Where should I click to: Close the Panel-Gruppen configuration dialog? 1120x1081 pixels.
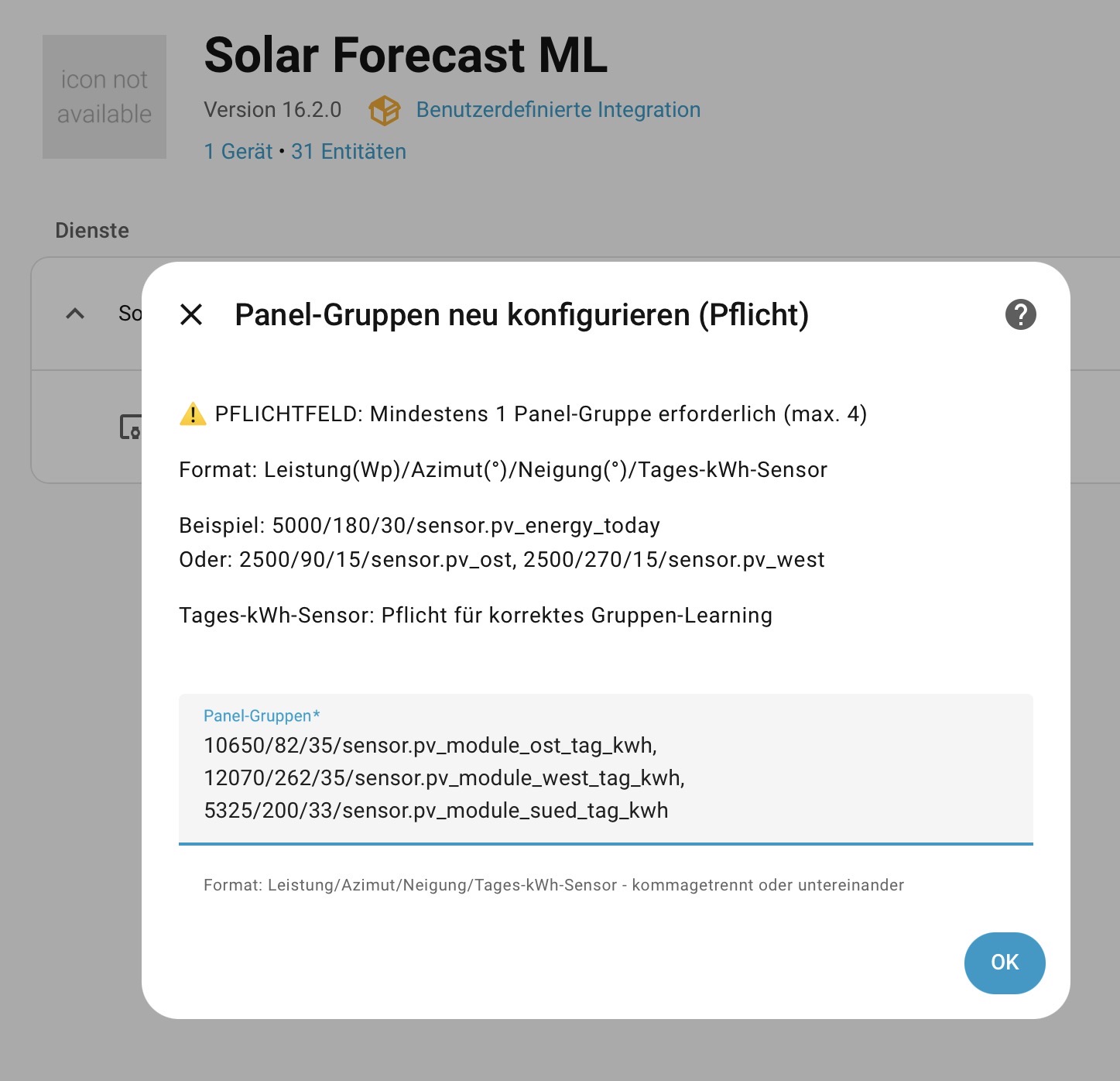191,314
